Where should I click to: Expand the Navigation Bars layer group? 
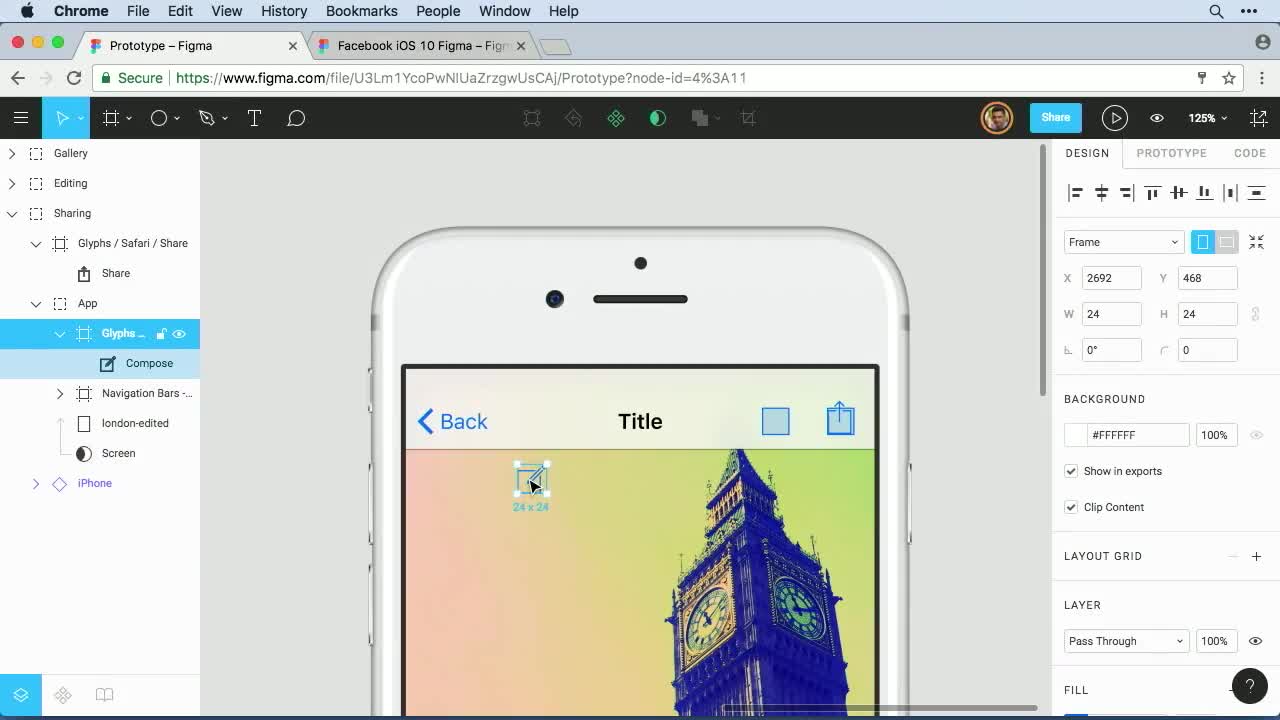pyautogui.click(x=59, y=393)
